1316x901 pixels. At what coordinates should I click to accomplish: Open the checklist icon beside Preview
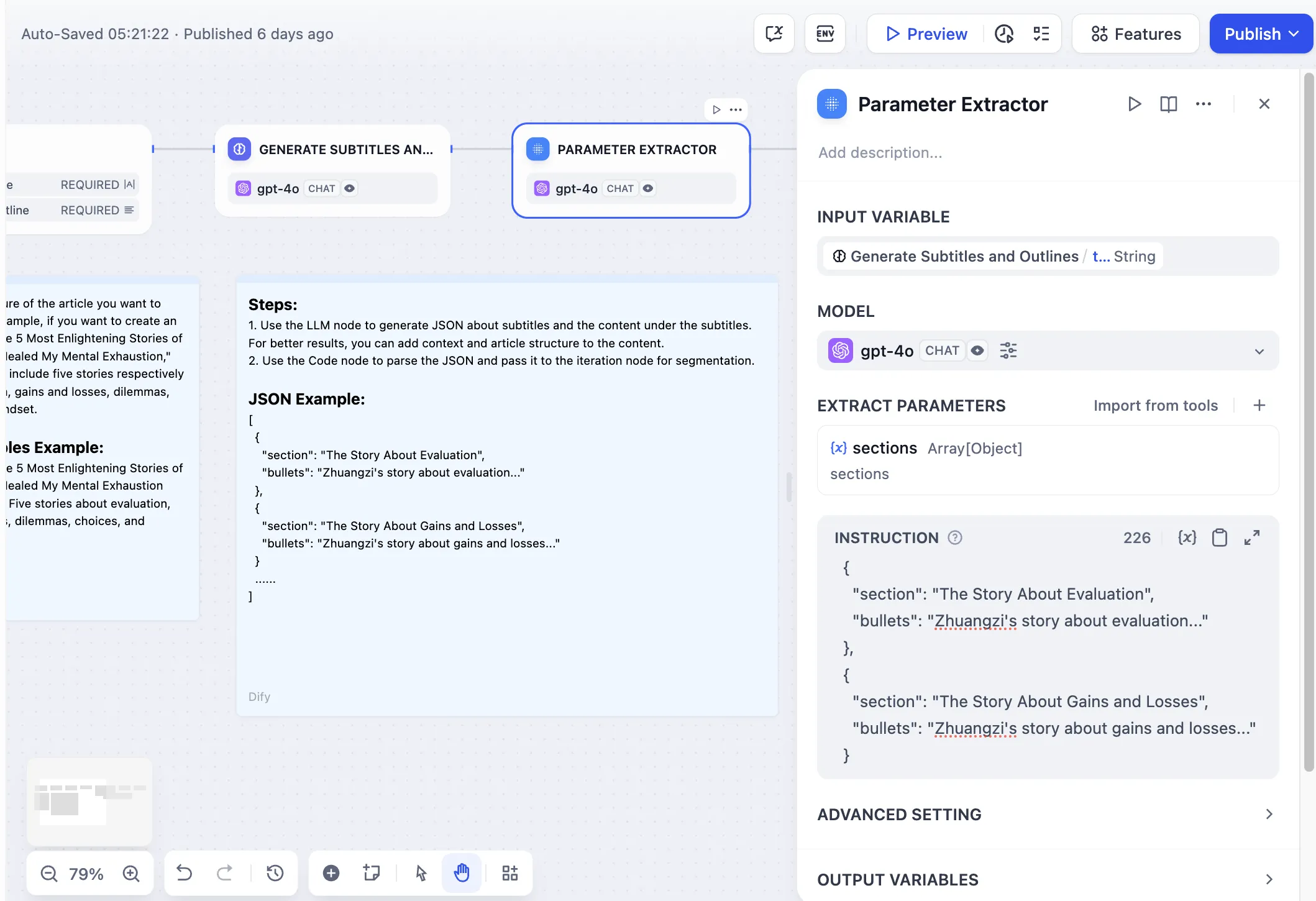[1041, 34]
